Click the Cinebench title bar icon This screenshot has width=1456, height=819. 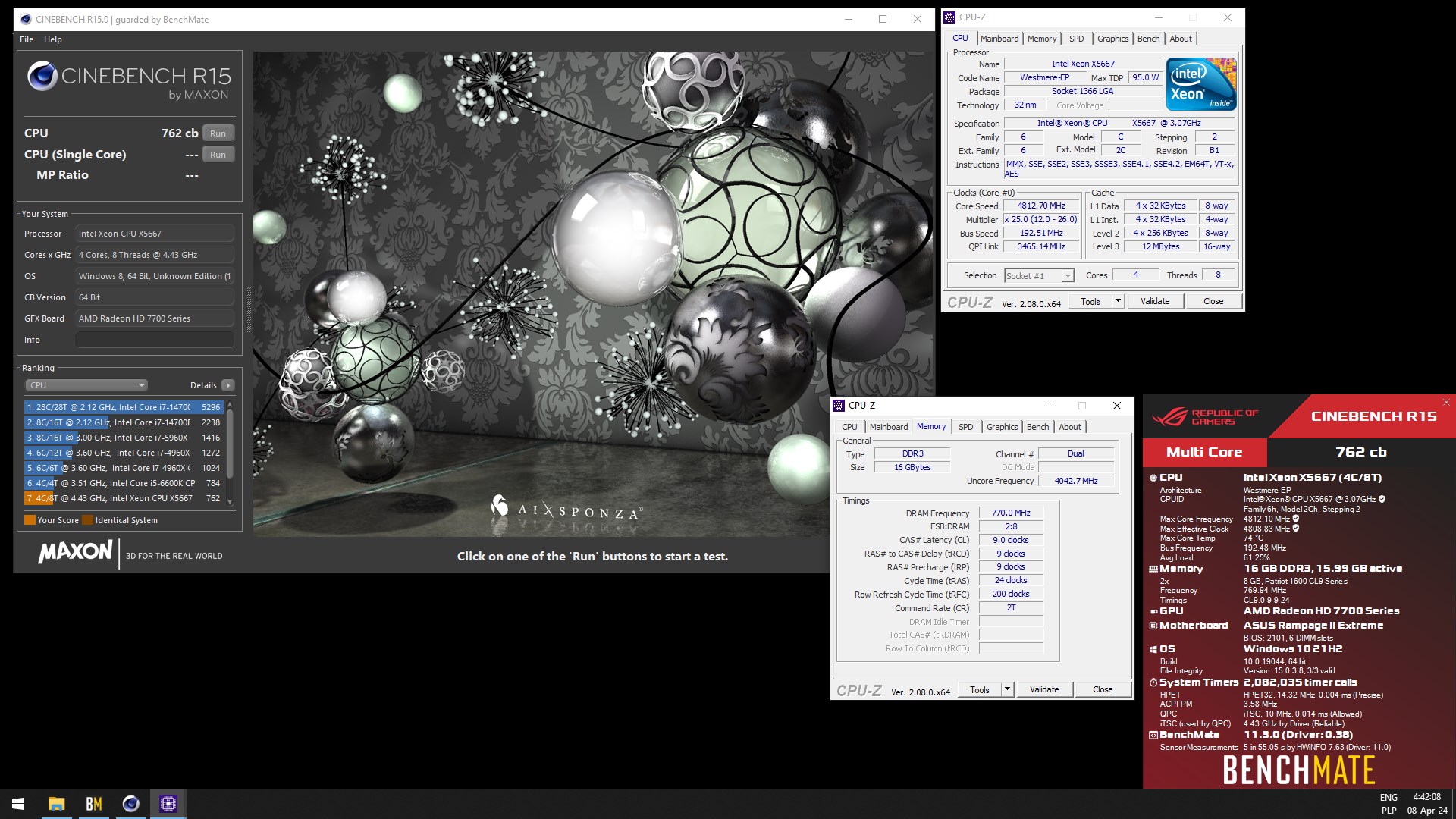[x=26, y=20]
